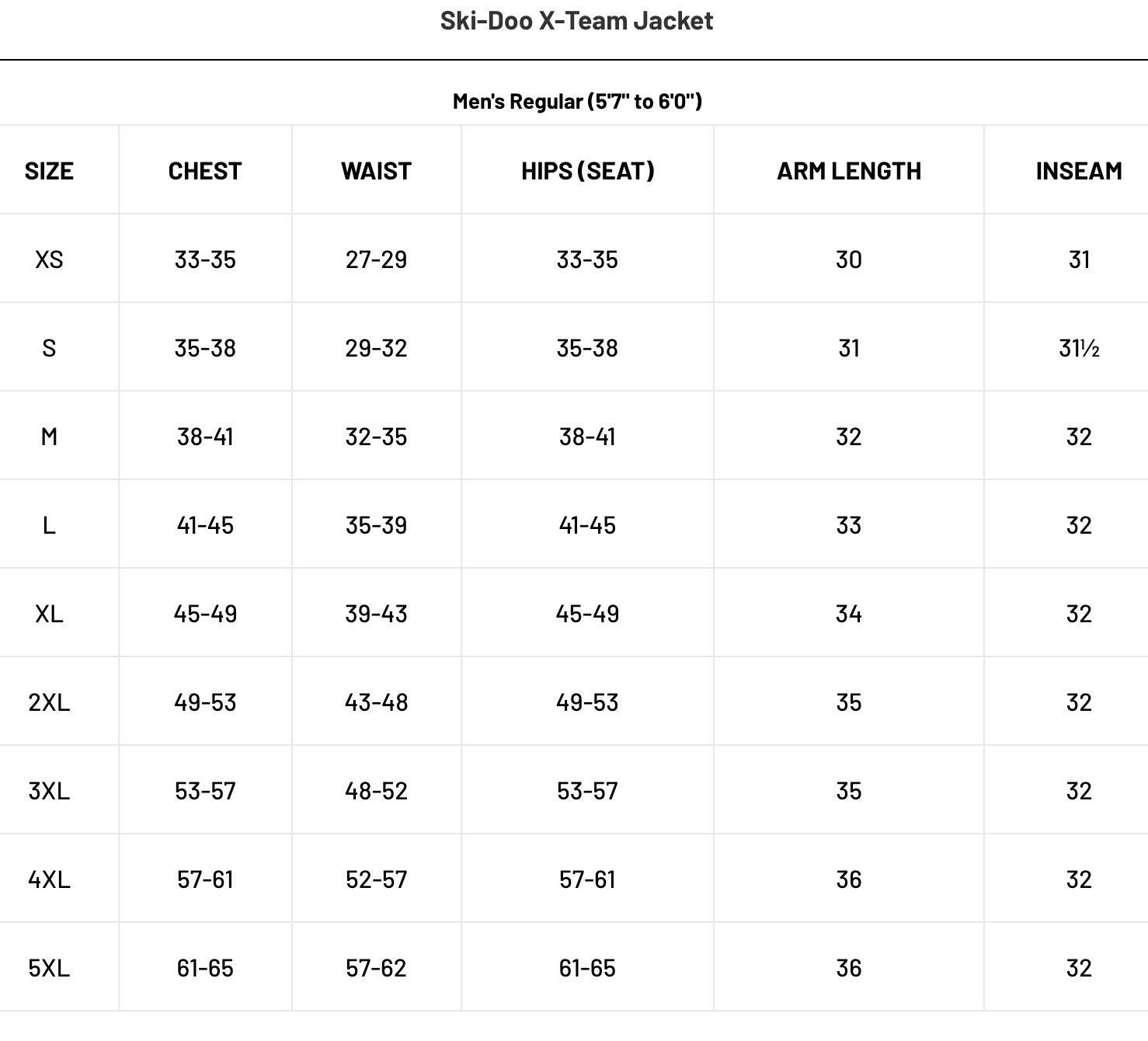Click waist value 43-48 for 2XL
The height and width of the screenshot is (1041, 1148).
click(x=376, y=702)
